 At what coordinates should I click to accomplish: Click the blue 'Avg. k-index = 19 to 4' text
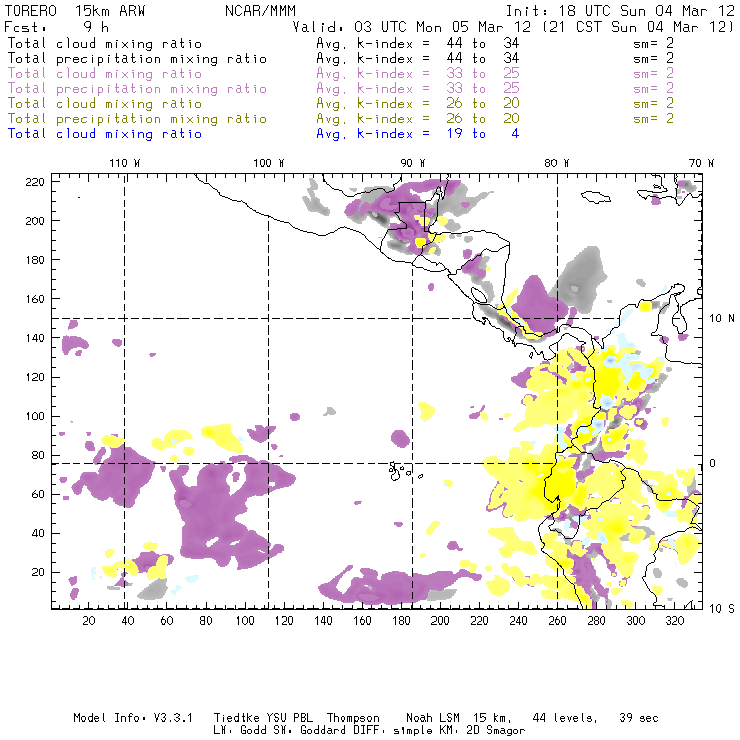[418, 134]
